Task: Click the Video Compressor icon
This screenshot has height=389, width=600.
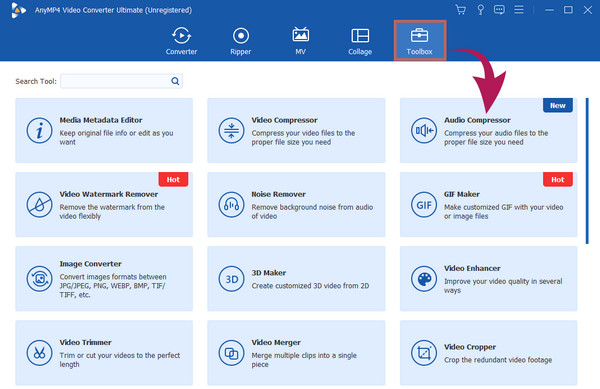Action: point(231,130)
